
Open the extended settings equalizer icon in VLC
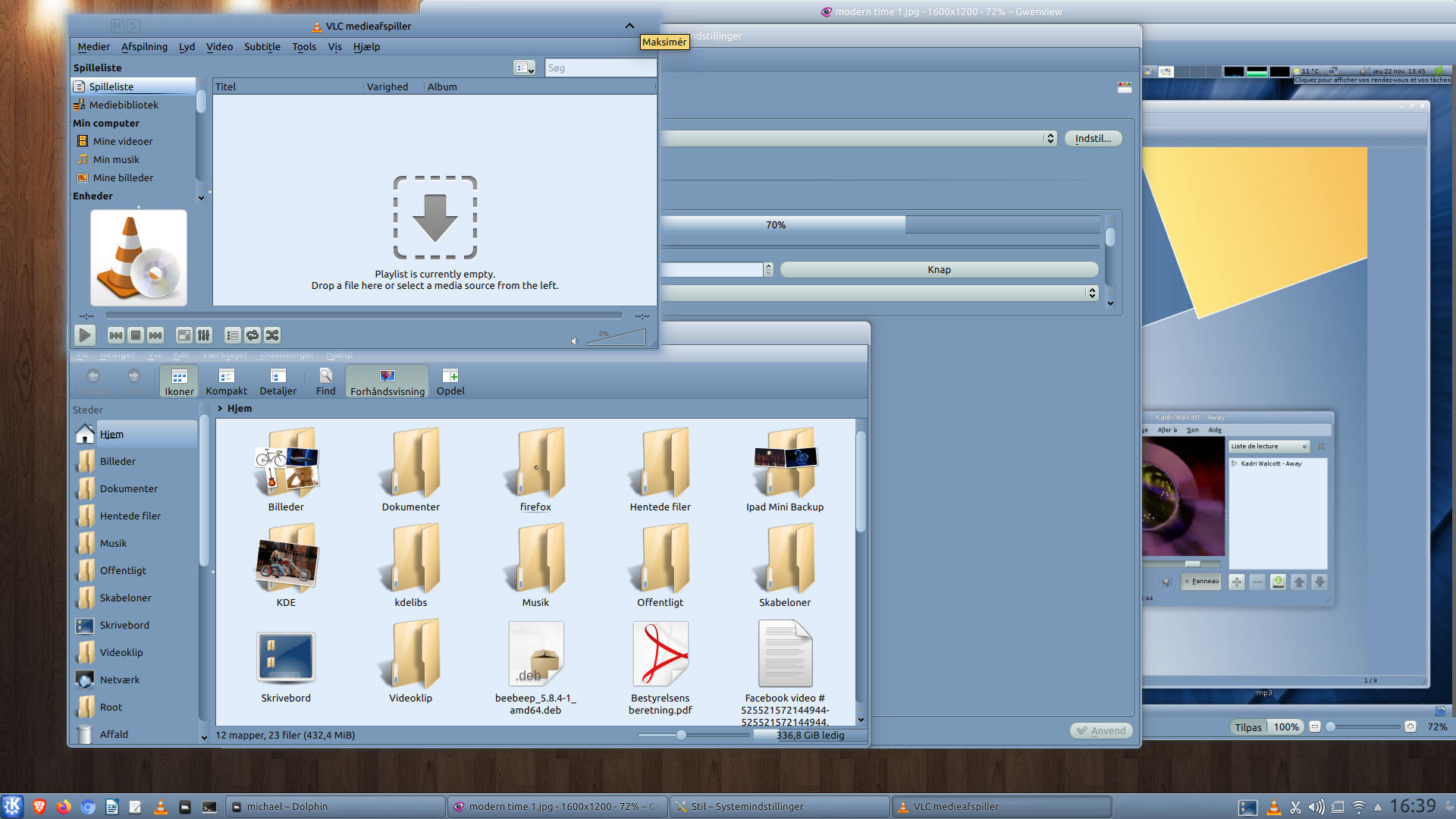pos(204,335)
